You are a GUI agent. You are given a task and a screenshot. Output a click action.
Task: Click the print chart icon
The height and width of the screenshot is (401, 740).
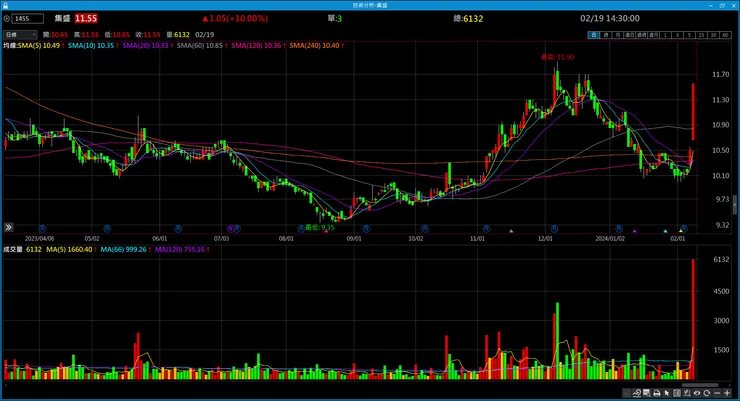tap(656, 393)
